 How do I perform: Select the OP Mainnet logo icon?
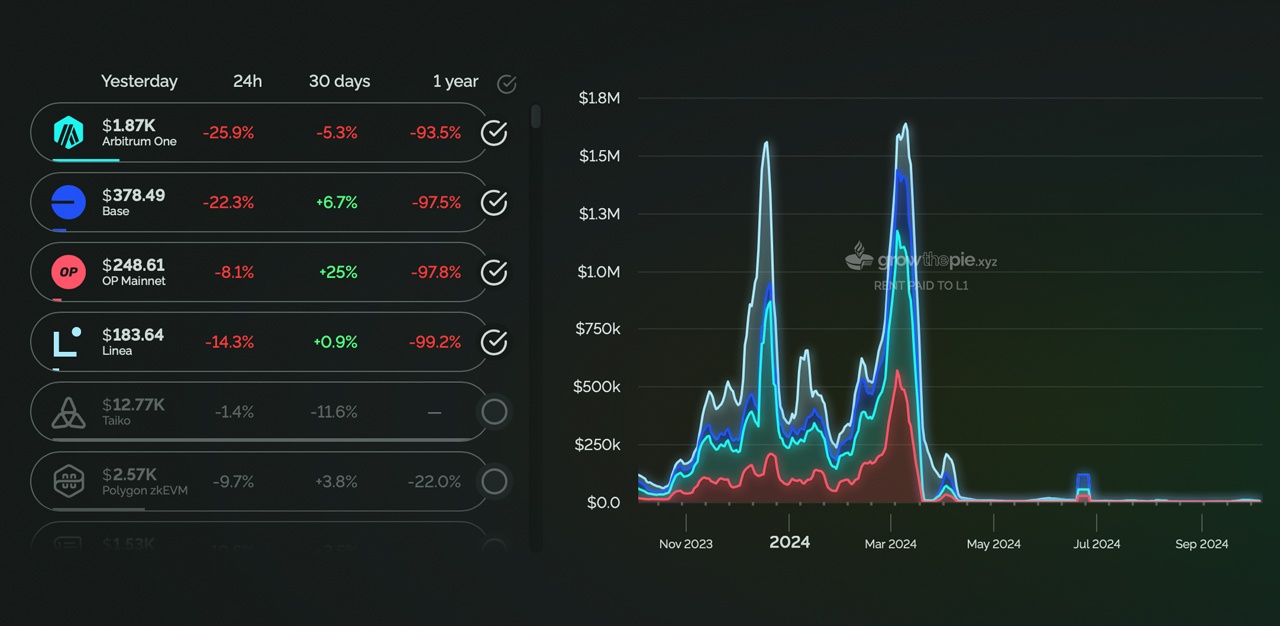[x=67, y=272]
